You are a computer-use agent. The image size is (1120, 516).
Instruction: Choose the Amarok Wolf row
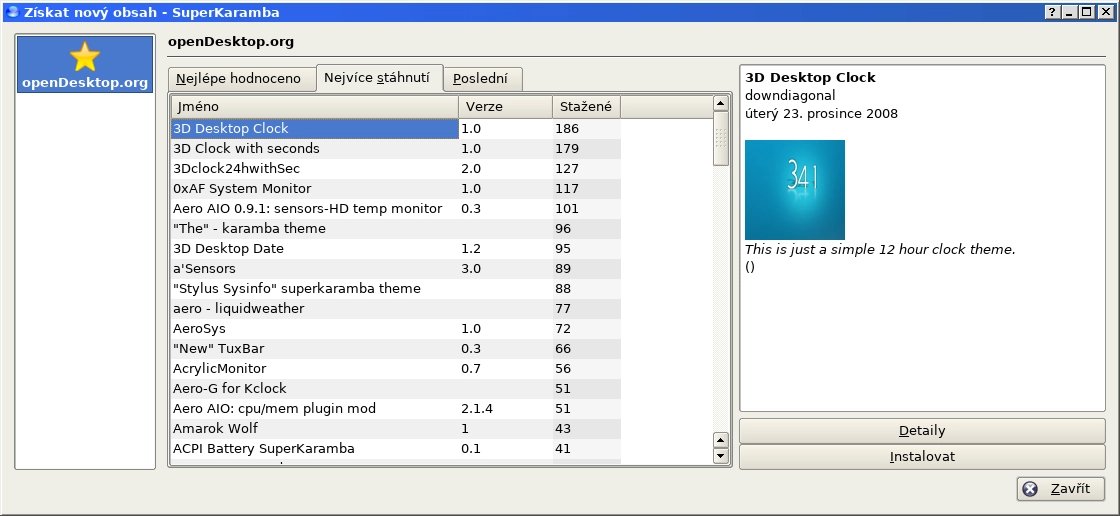coord(396,429)
